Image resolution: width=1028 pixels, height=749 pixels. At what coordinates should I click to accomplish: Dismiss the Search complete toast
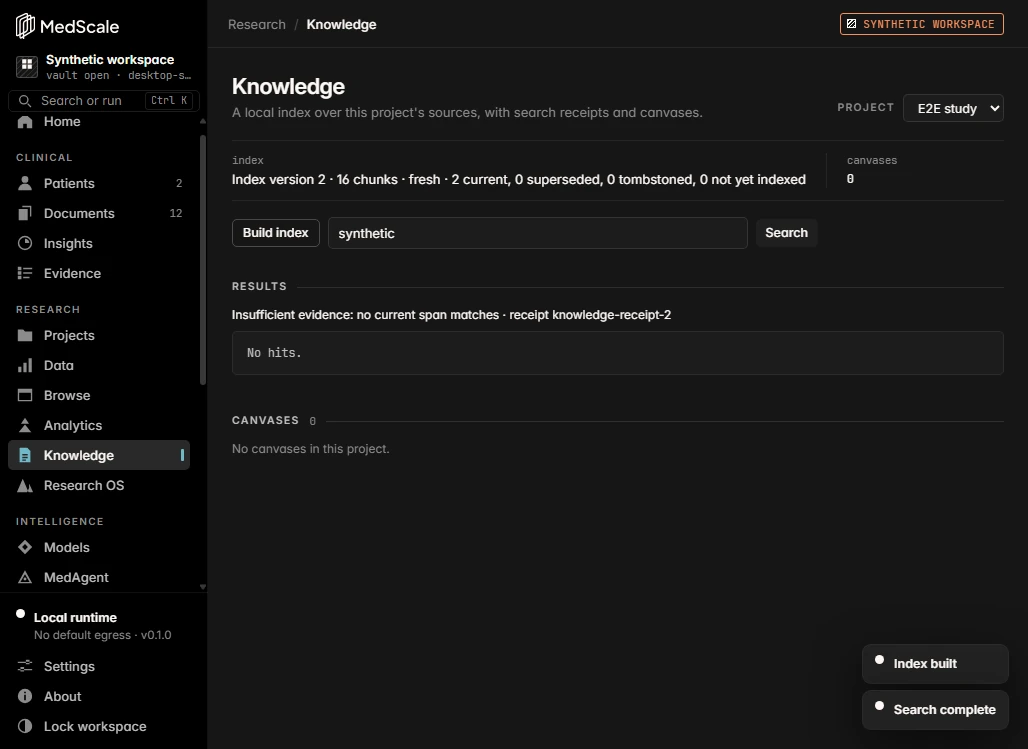pos(935,710)
